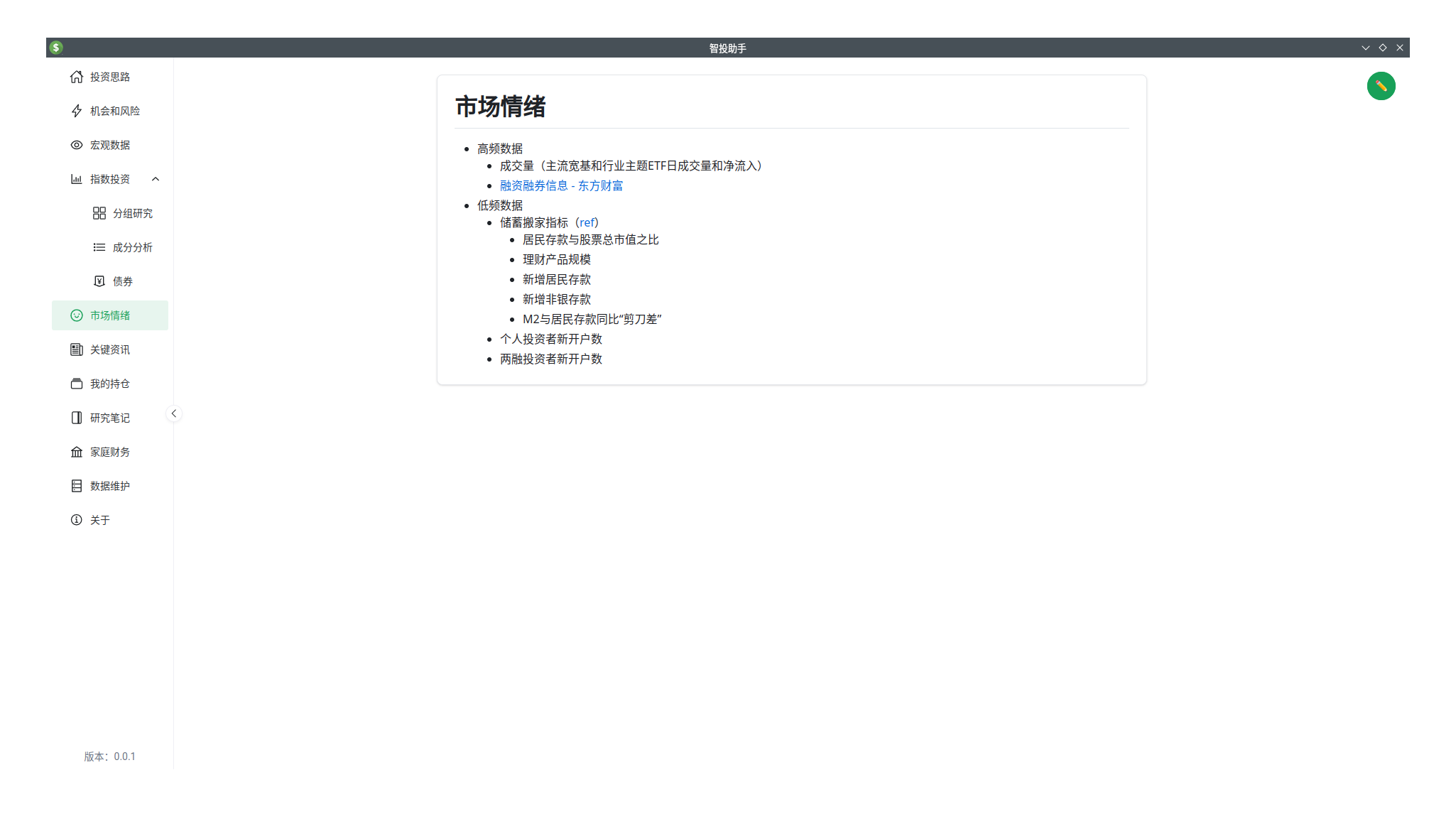This screenshot has width=1456, height=824.
Task: Click the window title bar dropdown arrow
Action: (x=1365, y=48)
